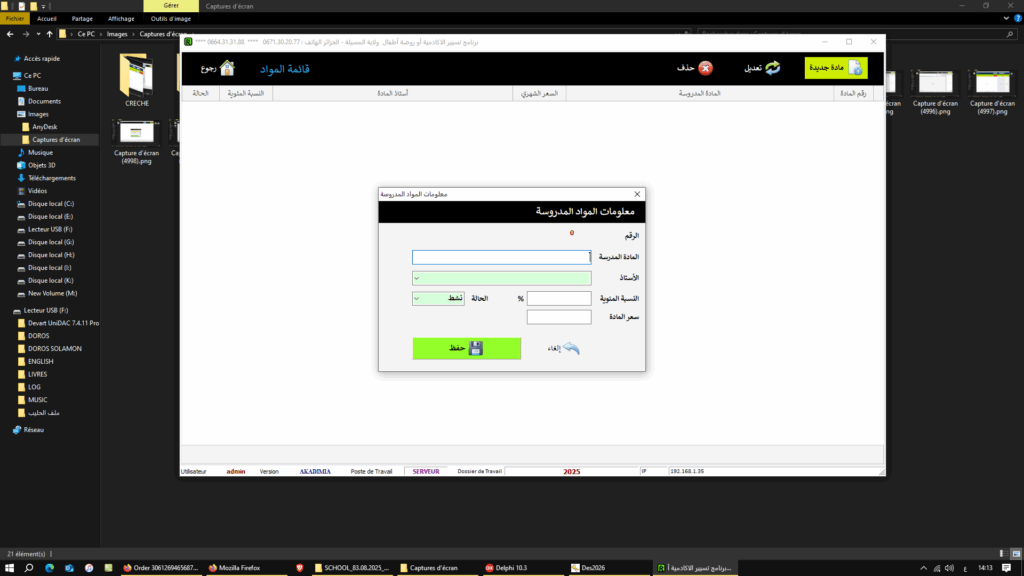The image size is (1024, 576).
Task: Click the percentage (النسبة المئوية) input field
Action: 558,298
